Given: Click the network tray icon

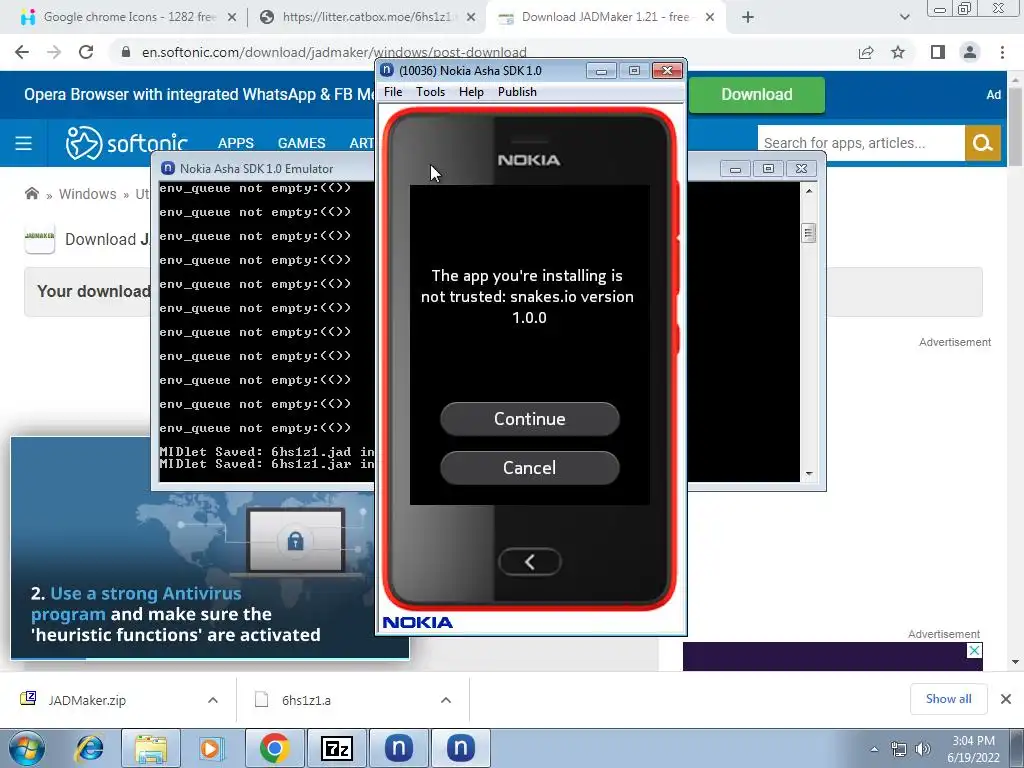Looking at the screenshot, I should pos(899,749).
